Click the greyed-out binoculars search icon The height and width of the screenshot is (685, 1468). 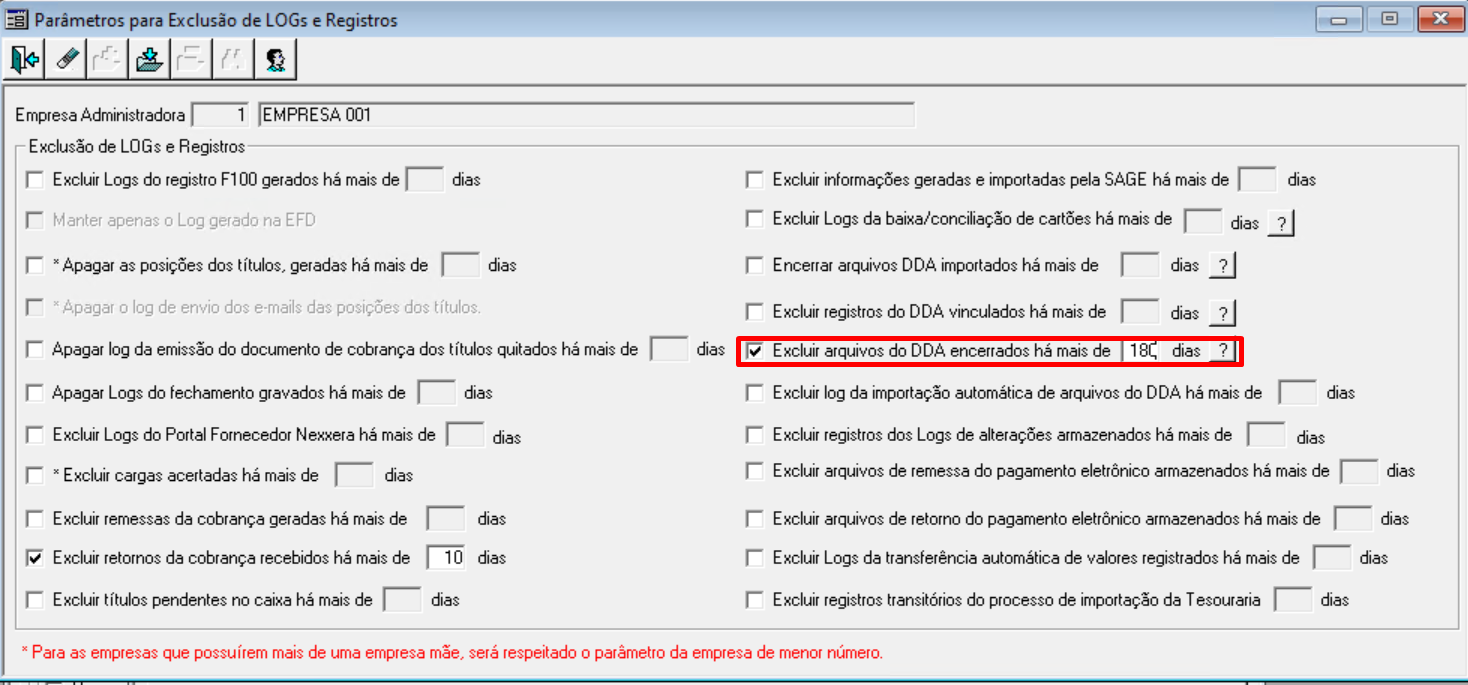click(x=233, y=59)
